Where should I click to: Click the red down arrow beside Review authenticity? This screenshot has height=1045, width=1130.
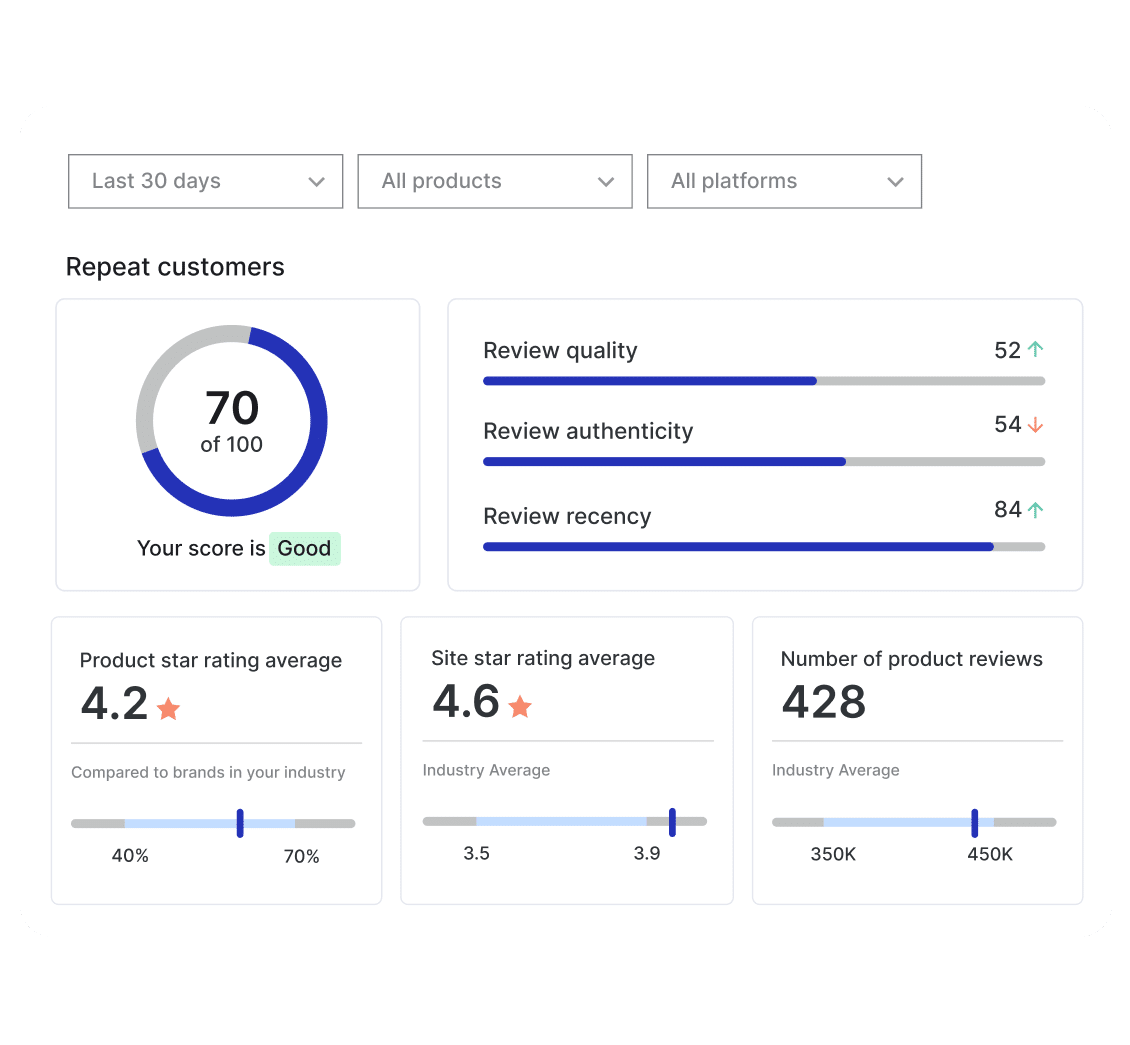1035,425
